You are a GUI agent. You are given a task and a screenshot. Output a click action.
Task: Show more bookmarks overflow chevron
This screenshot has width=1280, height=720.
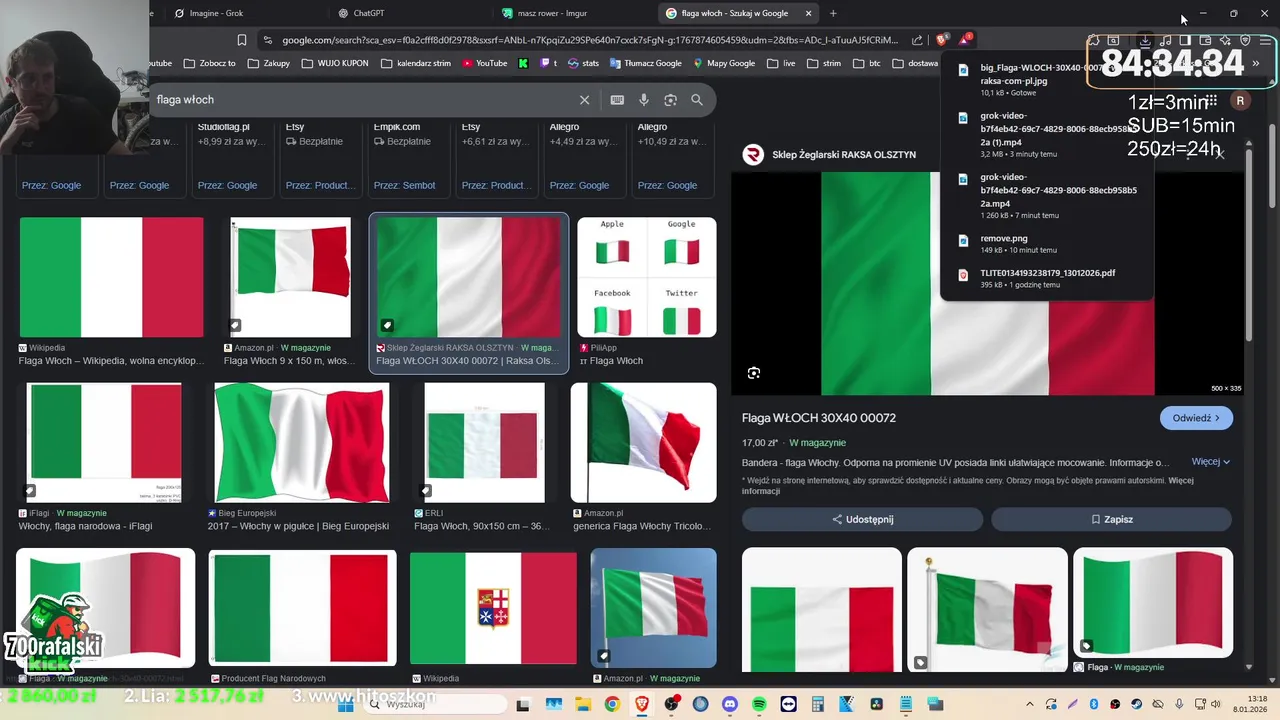point(1256,63)
